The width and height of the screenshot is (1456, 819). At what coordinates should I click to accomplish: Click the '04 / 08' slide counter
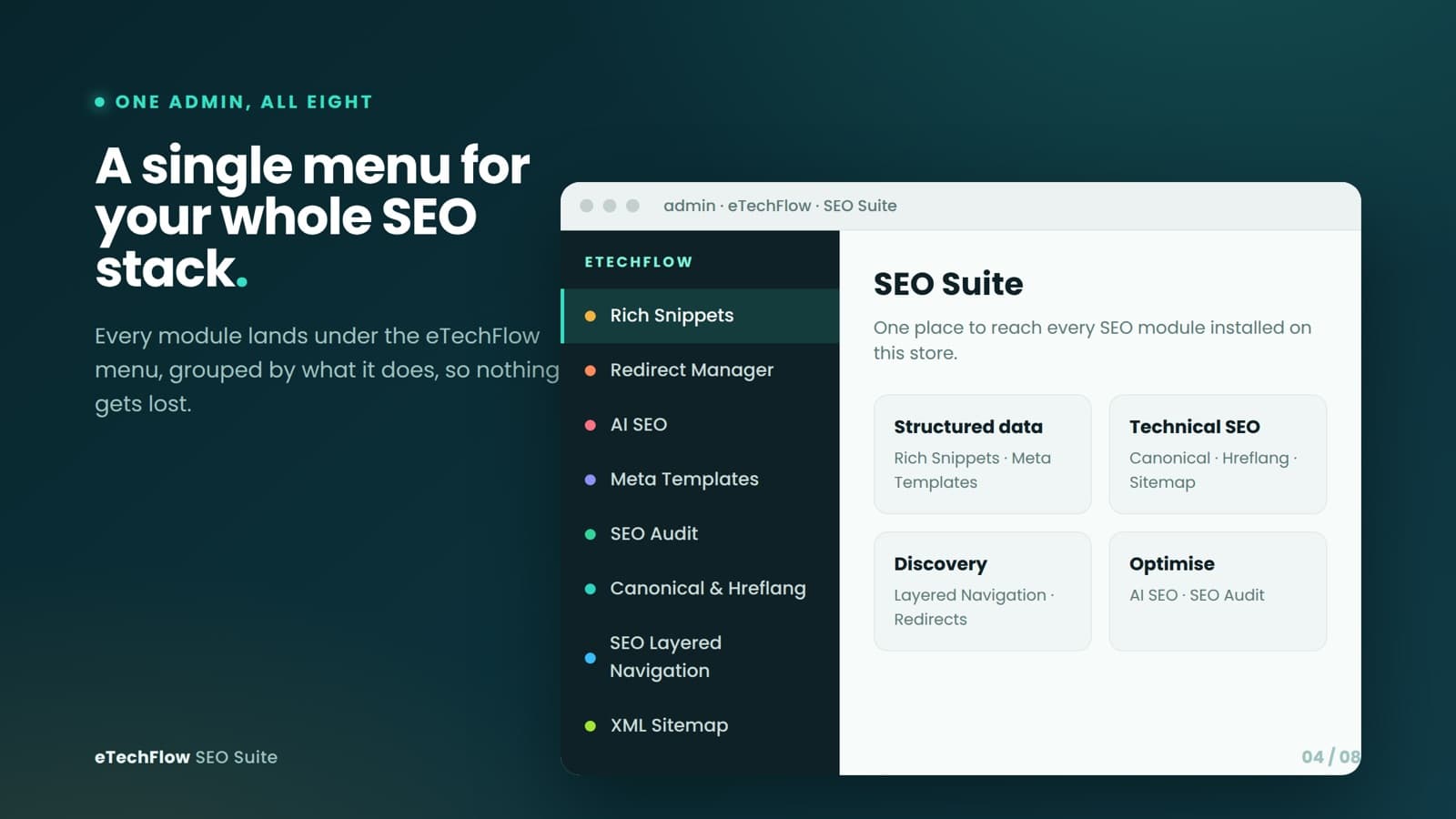pos(1330,757)
